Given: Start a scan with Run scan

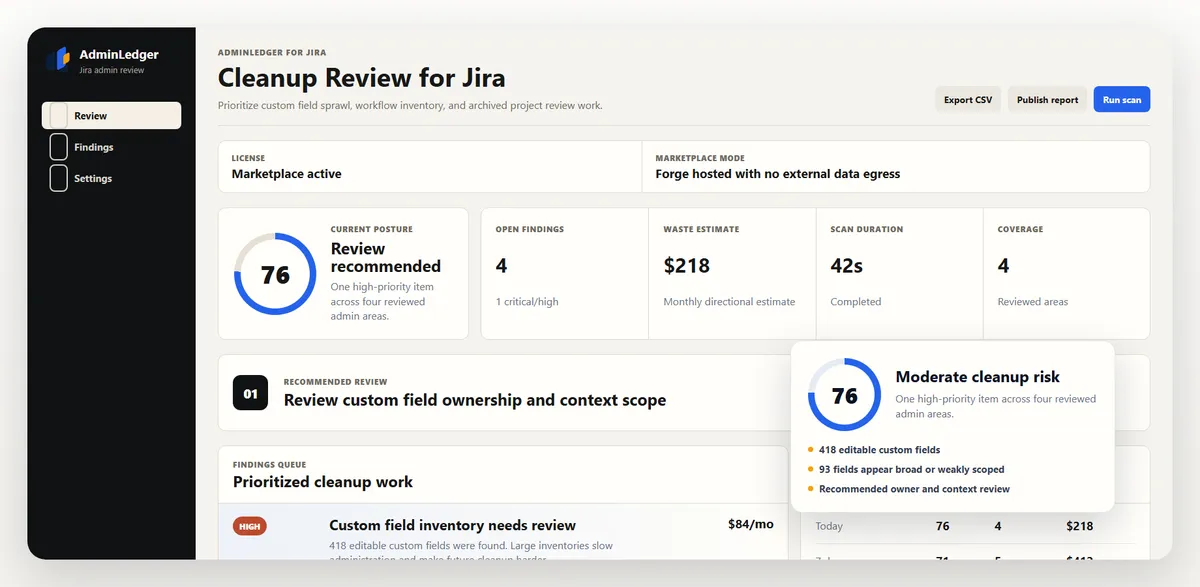Looking at the screenshot, I should click(x=1122, y=99).
